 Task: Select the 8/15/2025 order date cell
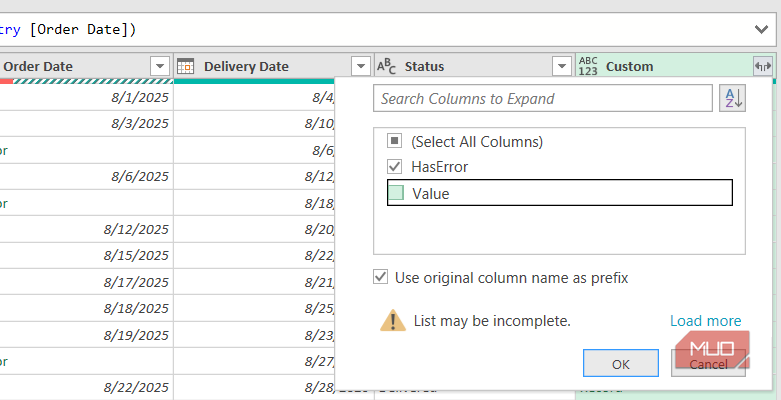[x=87, y=256]
